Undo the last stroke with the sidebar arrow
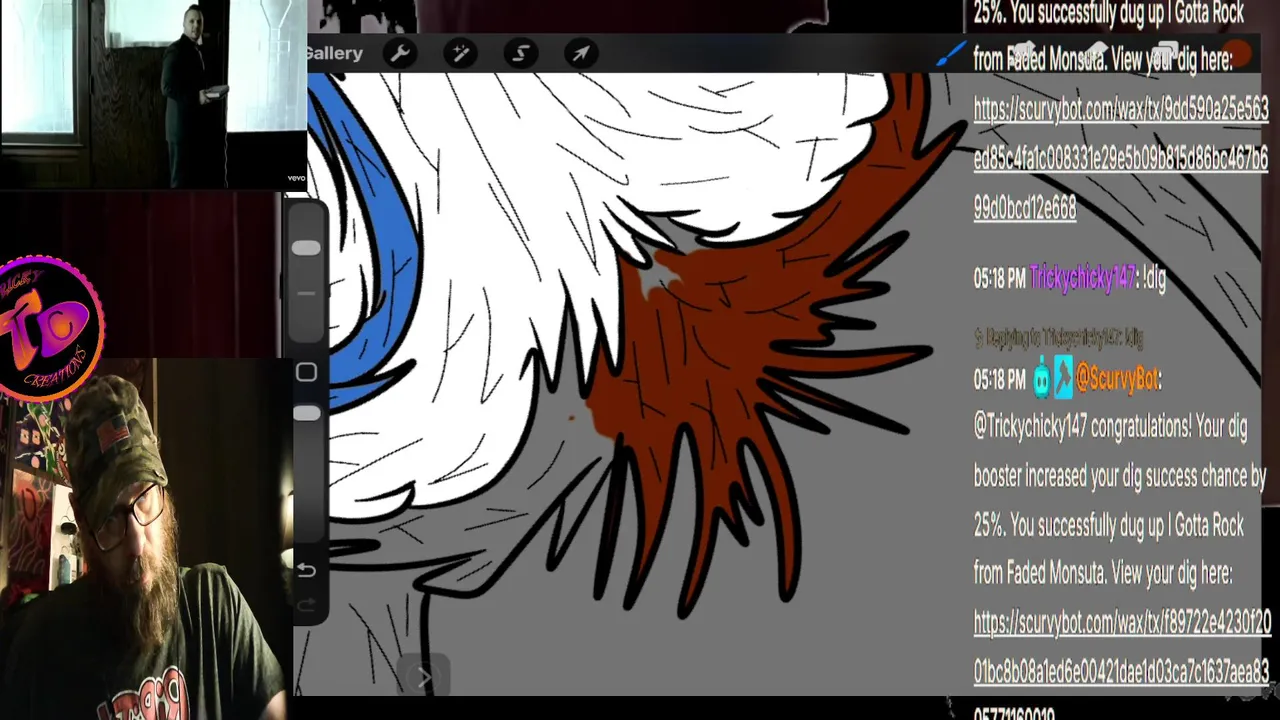This screenshot has height=720, width=1280. (x=307, y=570)
